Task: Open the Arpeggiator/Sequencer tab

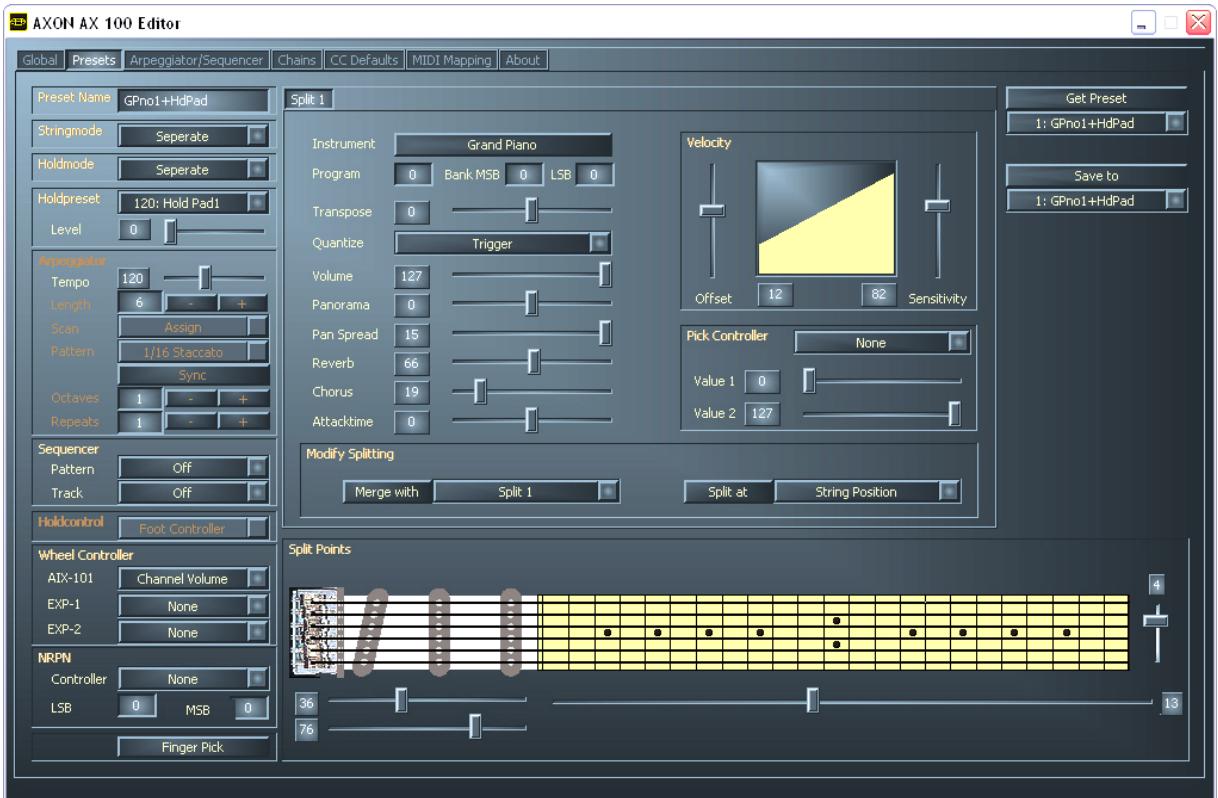Action: pos(196,60)
